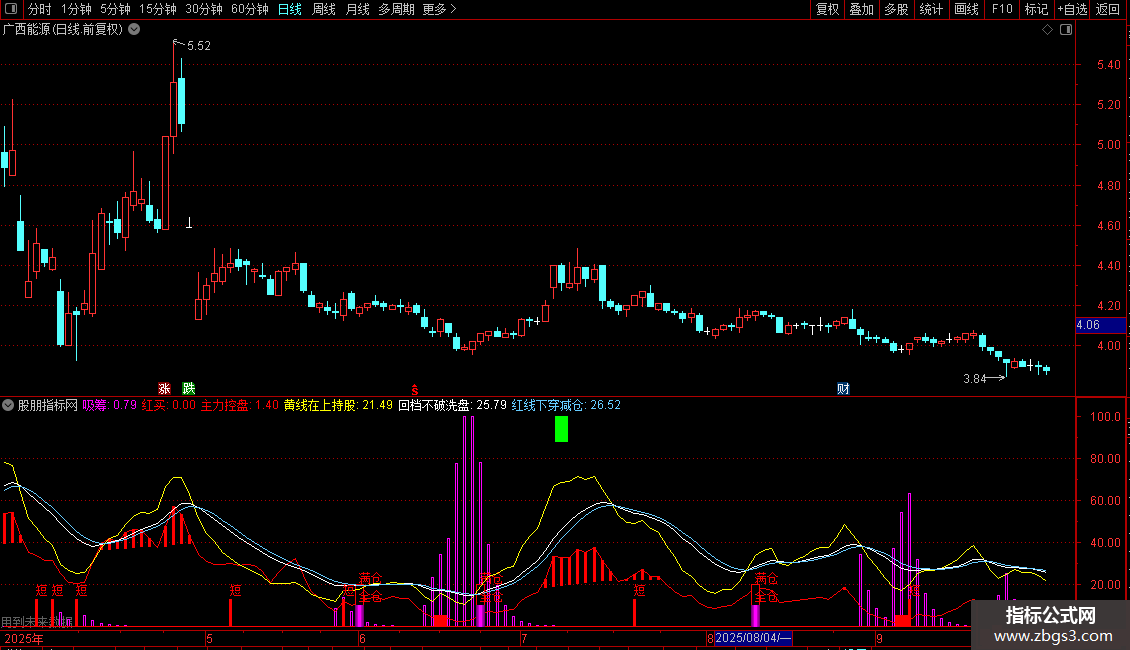Click the red $ dividend marker icon
Viewport: 1130px width, 650px height.
[x=414, y=389]
